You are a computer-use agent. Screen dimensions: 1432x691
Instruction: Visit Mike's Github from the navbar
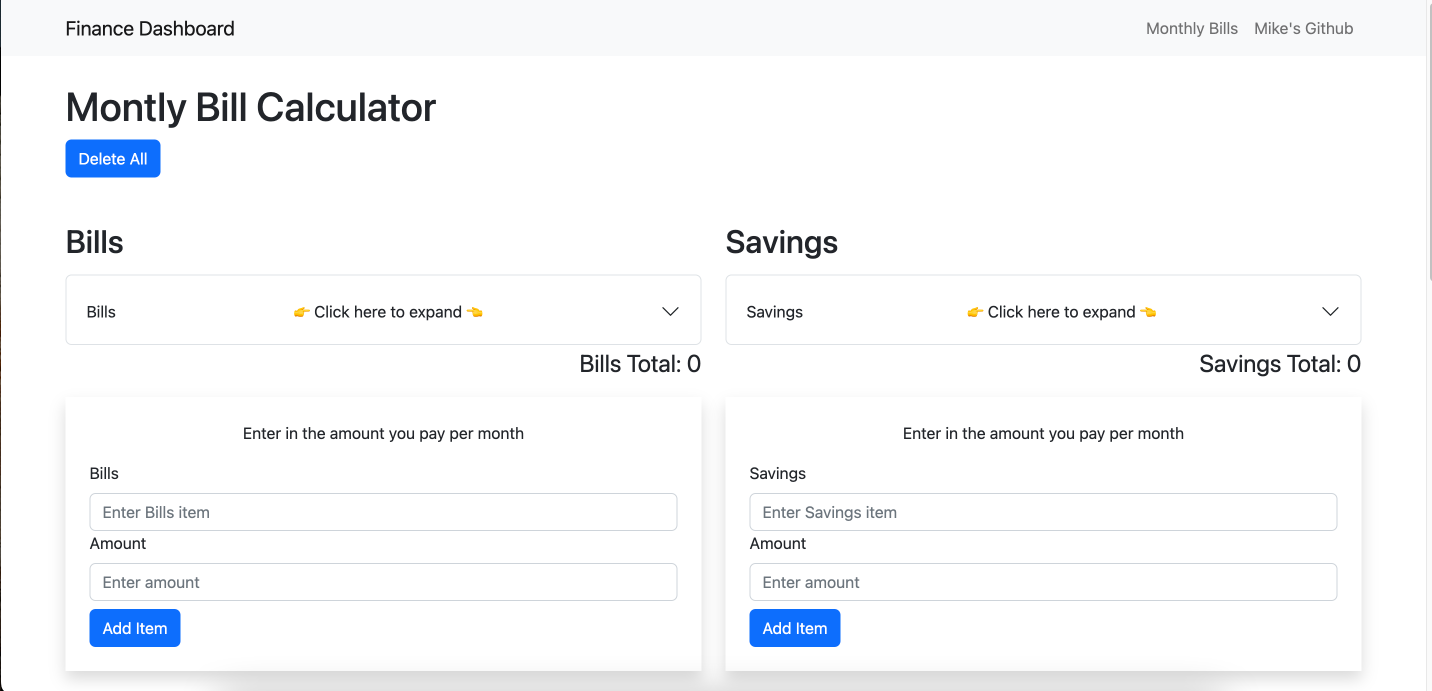pyautogui.click(x=1303, y=28)
